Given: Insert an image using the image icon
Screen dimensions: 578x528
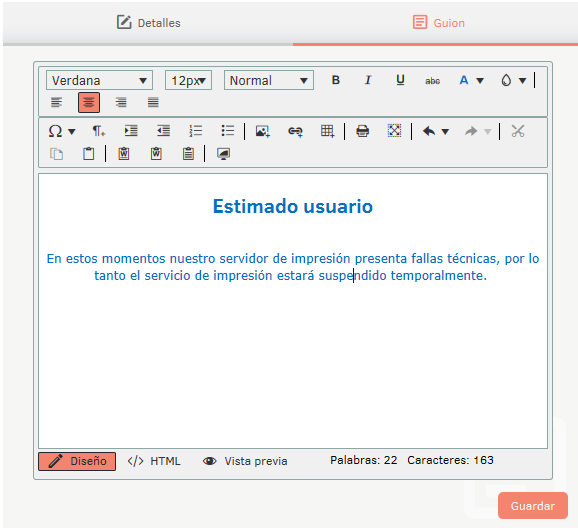Looking at the screenshot, I should (x=262, y=131).
